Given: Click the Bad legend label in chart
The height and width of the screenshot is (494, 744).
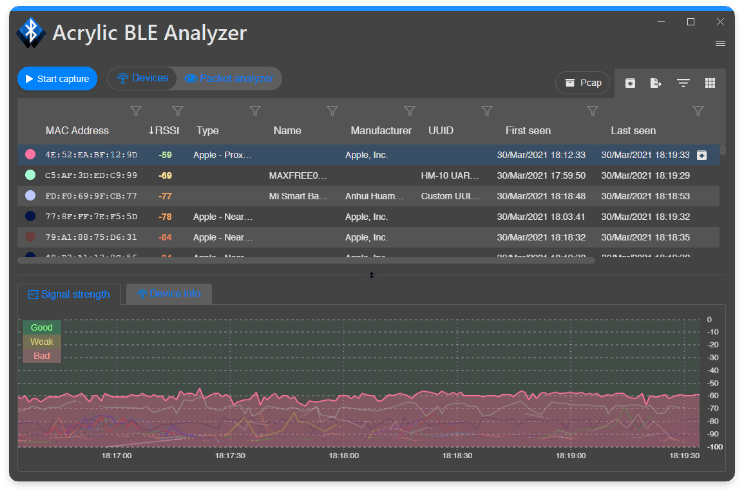Looking at the screenshot, I should point(41,356).
